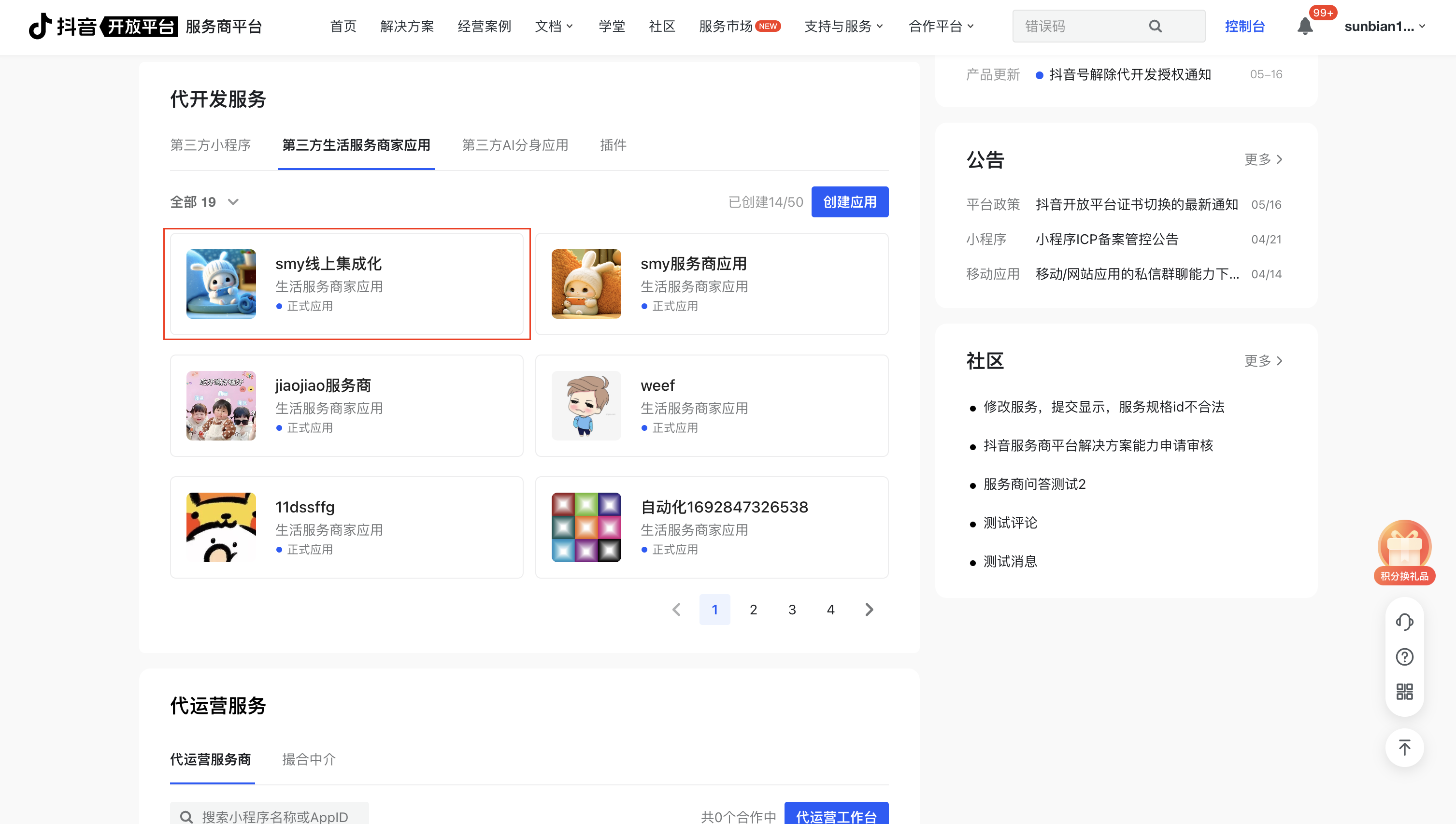Open 学堂 nav item
The image size is (1456, 824).
(x=612, y=26)
